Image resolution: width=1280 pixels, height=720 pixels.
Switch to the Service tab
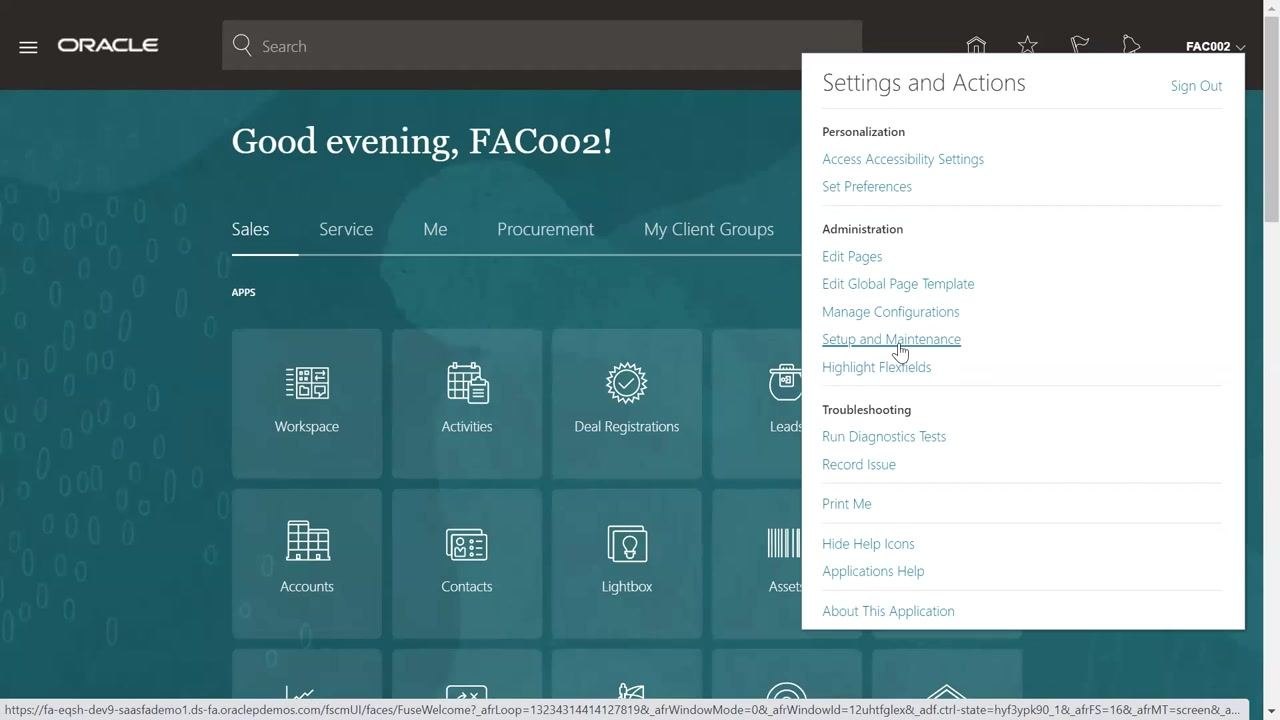346,229
